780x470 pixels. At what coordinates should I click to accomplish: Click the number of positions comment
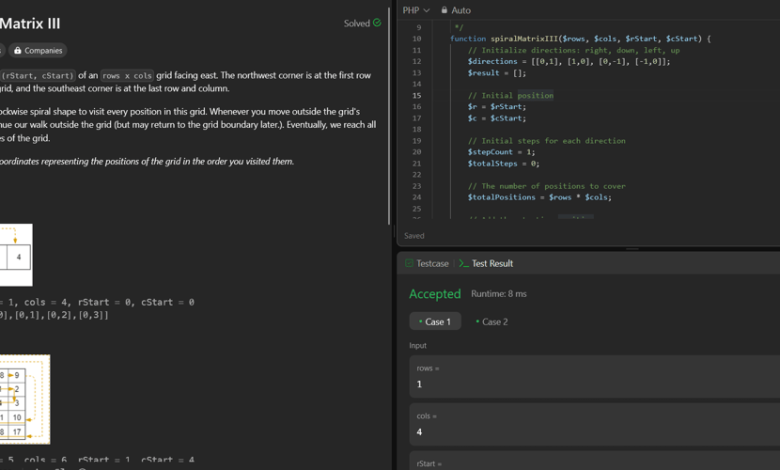pos(547,186)
